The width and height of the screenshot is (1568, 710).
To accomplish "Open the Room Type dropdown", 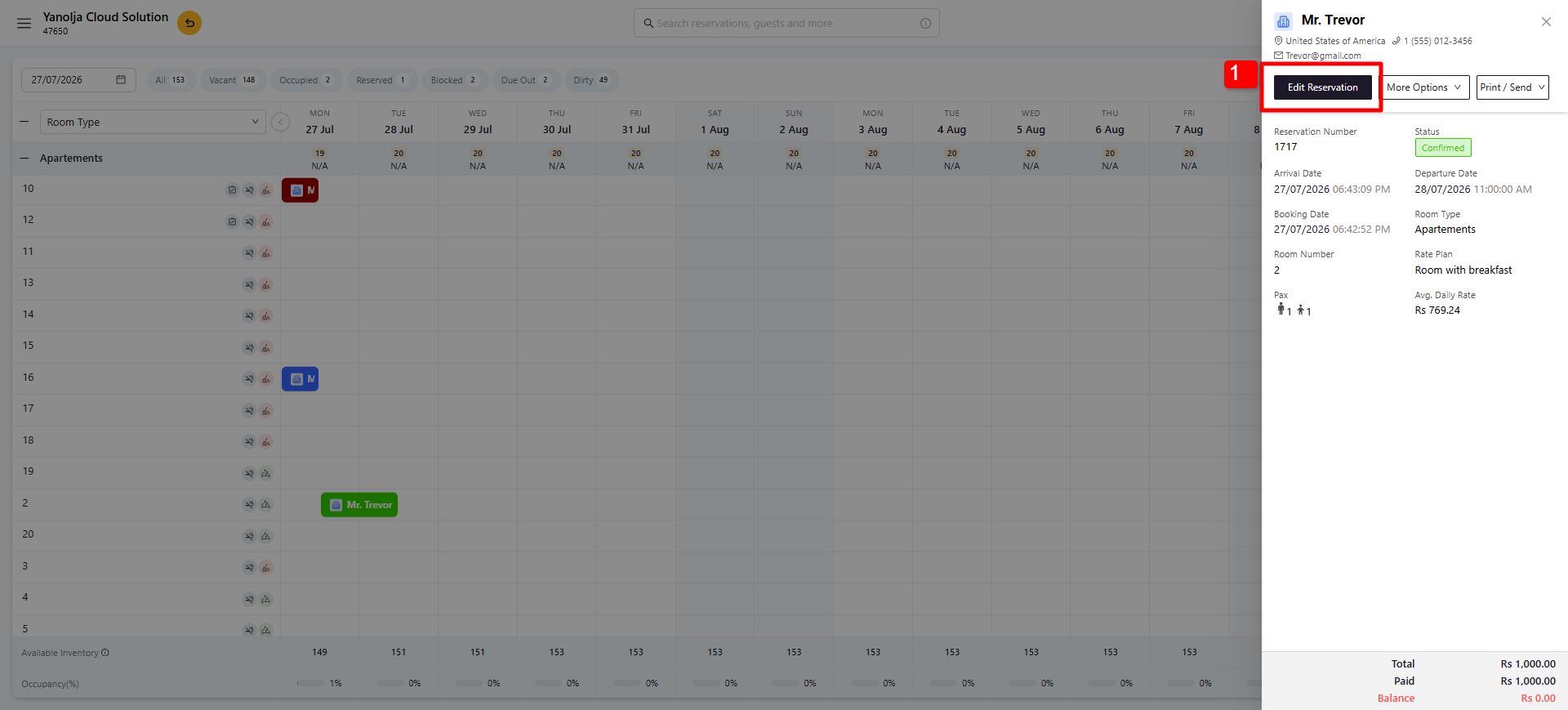I will click(153, 122).
